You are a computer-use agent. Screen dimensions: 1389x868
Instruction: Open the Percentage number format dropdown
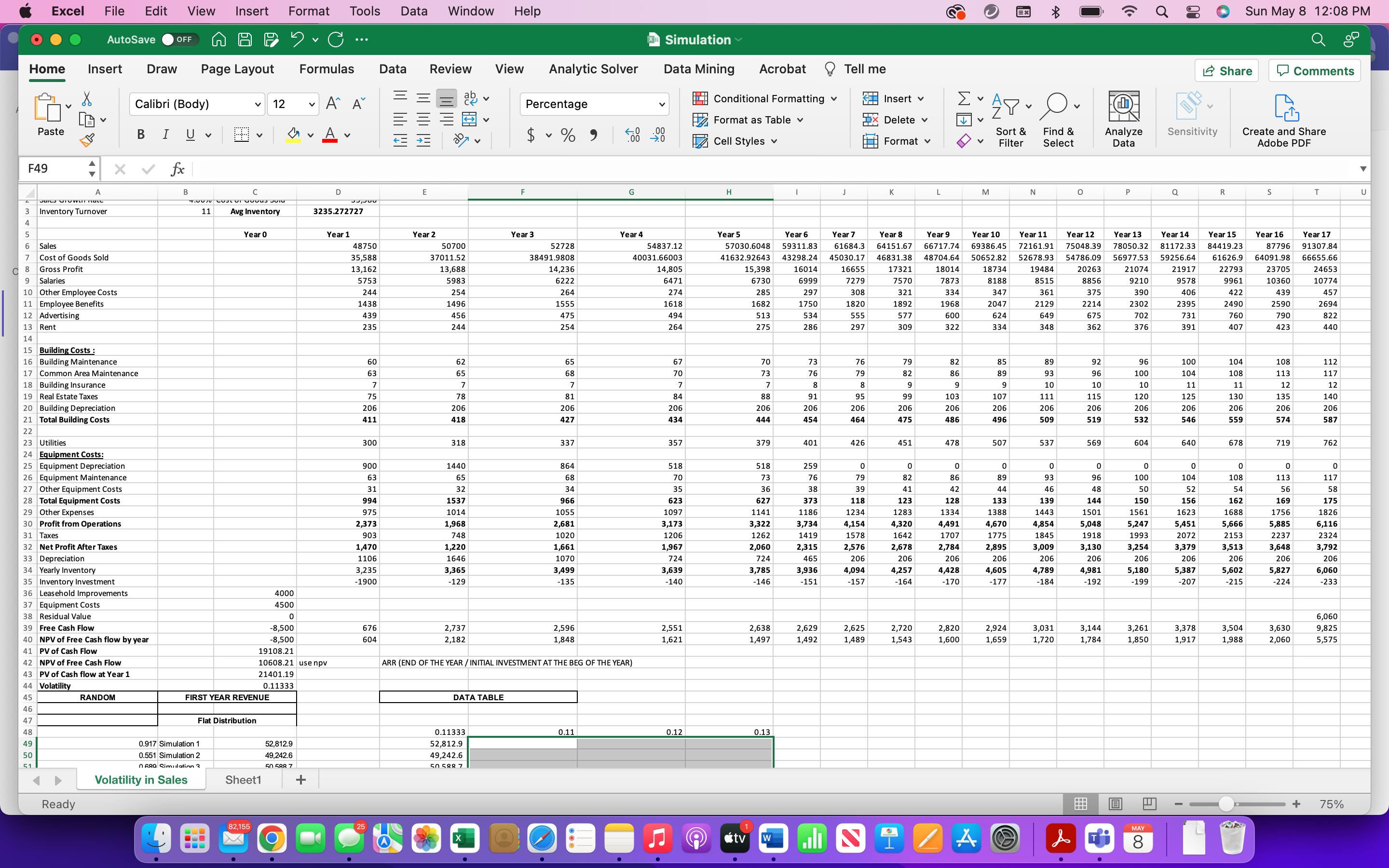click(661, 104)
